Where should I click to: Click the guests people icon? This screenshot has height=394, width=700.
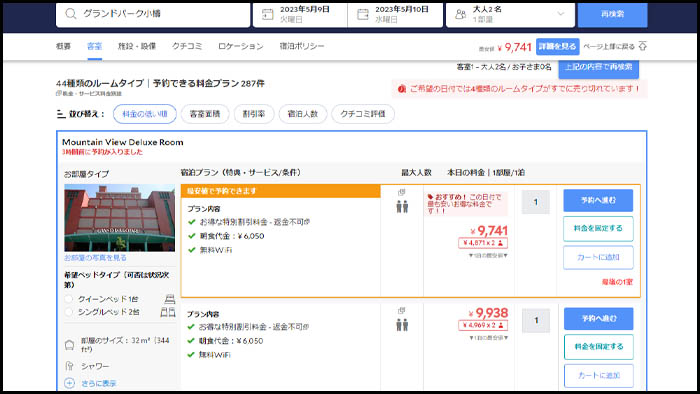pos(460,14)
